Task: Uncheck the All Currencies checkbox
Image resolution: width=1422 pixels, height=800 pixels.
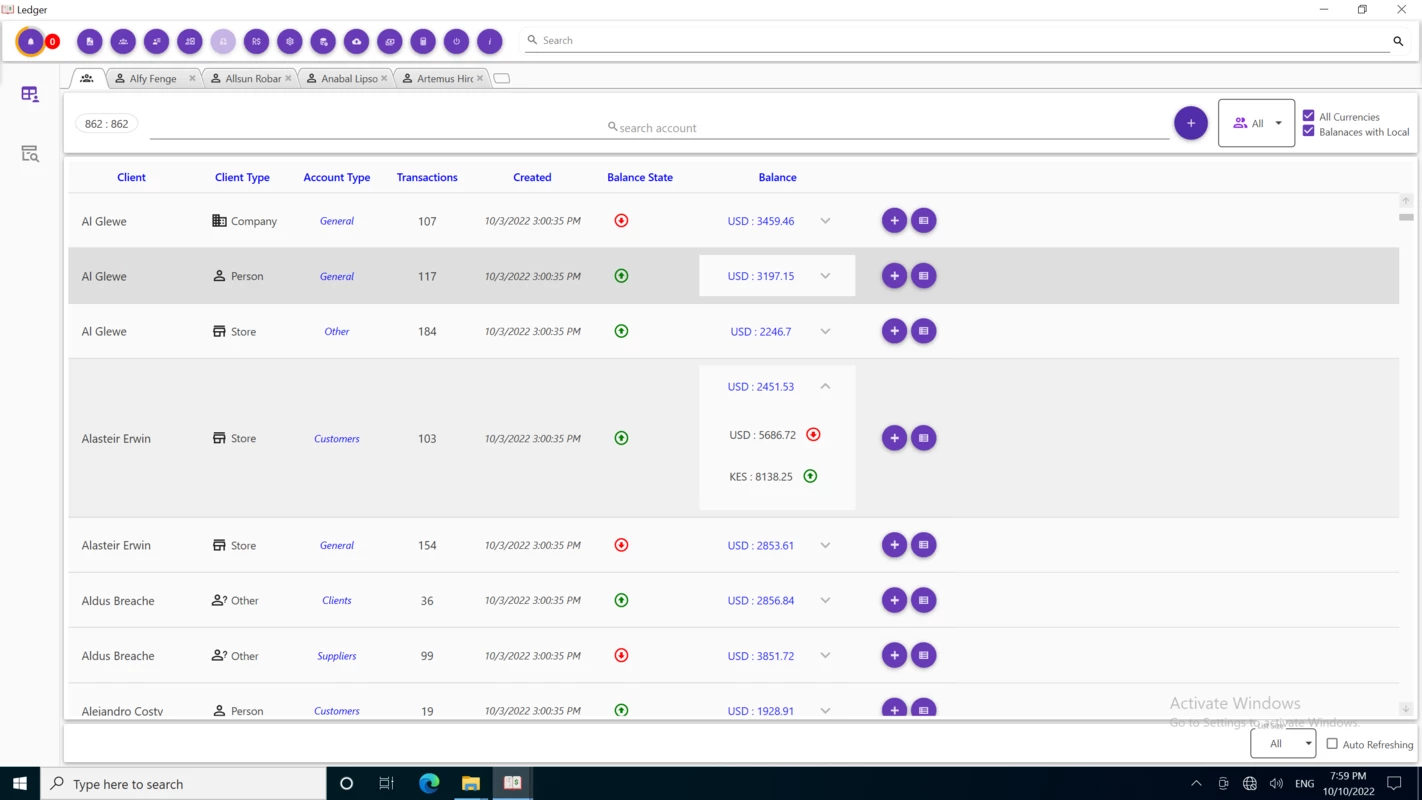Action: click(x=1308, y=116)
